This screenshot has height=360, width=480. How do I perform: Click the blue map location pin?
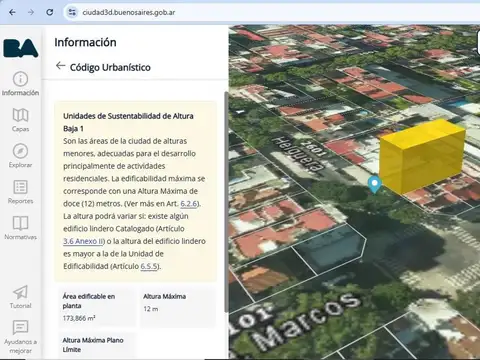tap(375, 184)
